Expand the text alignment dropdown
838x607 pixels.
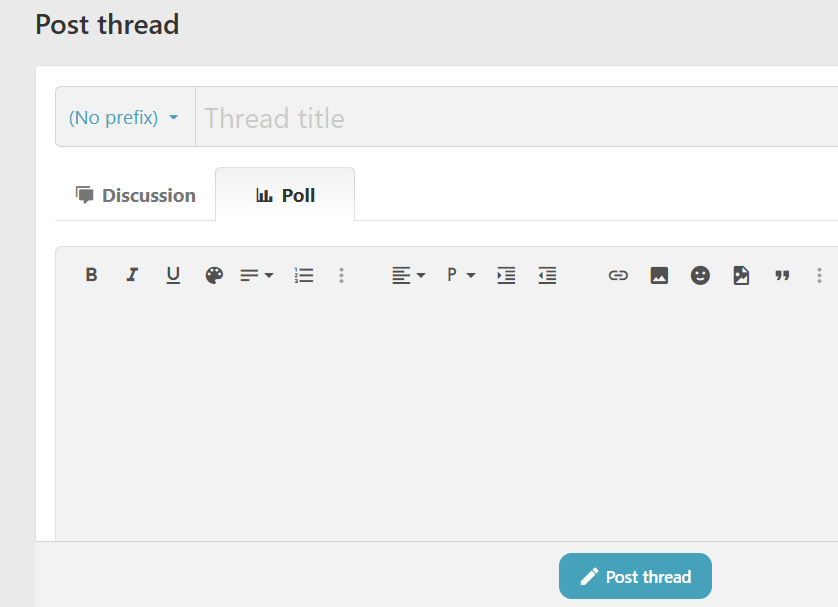[x=408, y=275]
